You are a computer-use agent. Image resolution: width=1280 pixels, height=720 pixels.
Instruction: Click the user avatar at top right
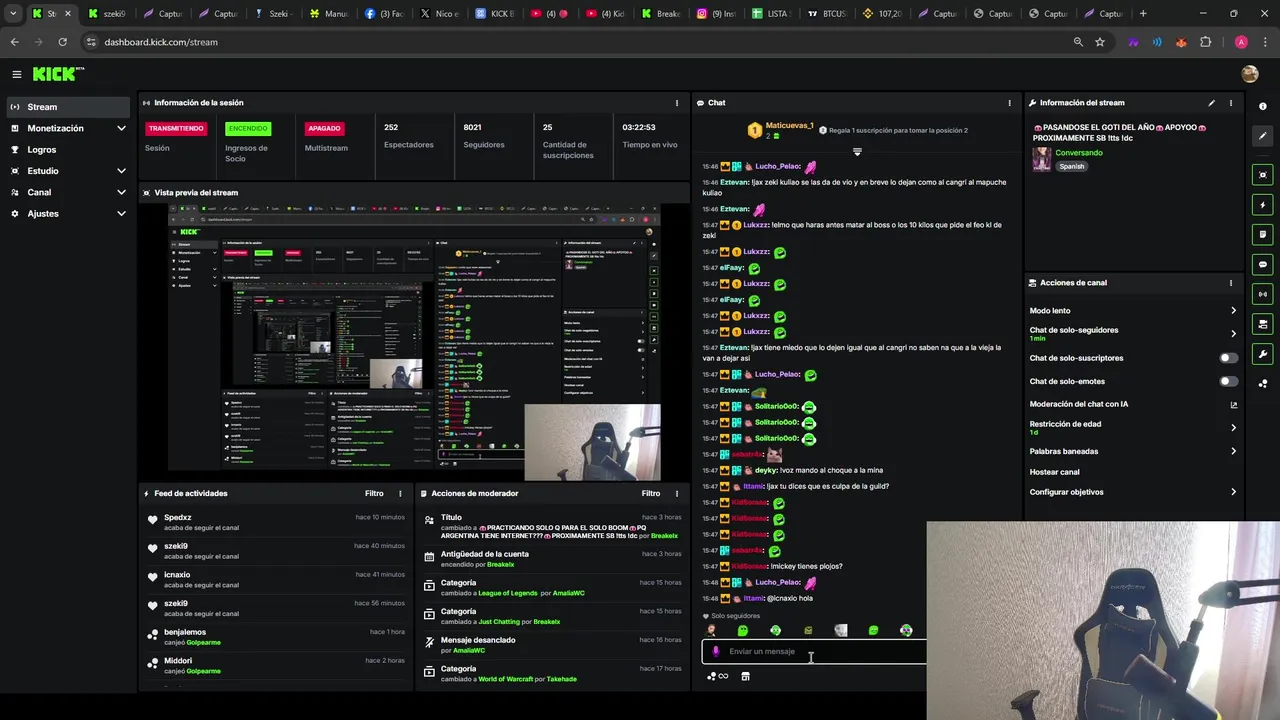coord(1249,74)
